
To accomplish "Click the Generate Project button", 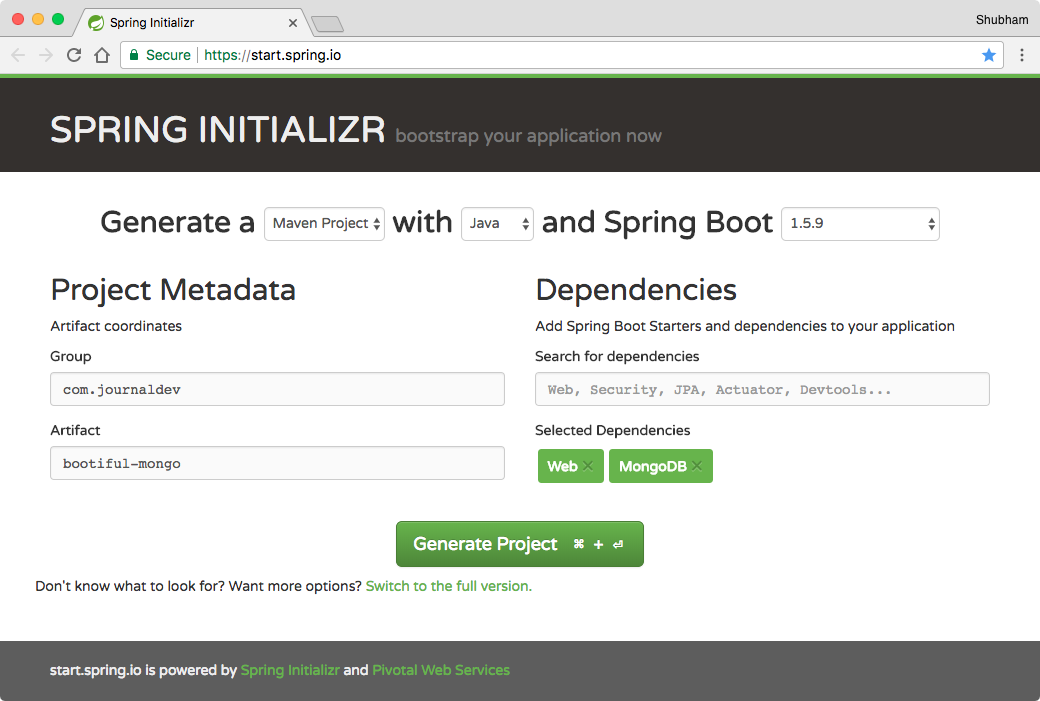I will [x=519, y=544].
